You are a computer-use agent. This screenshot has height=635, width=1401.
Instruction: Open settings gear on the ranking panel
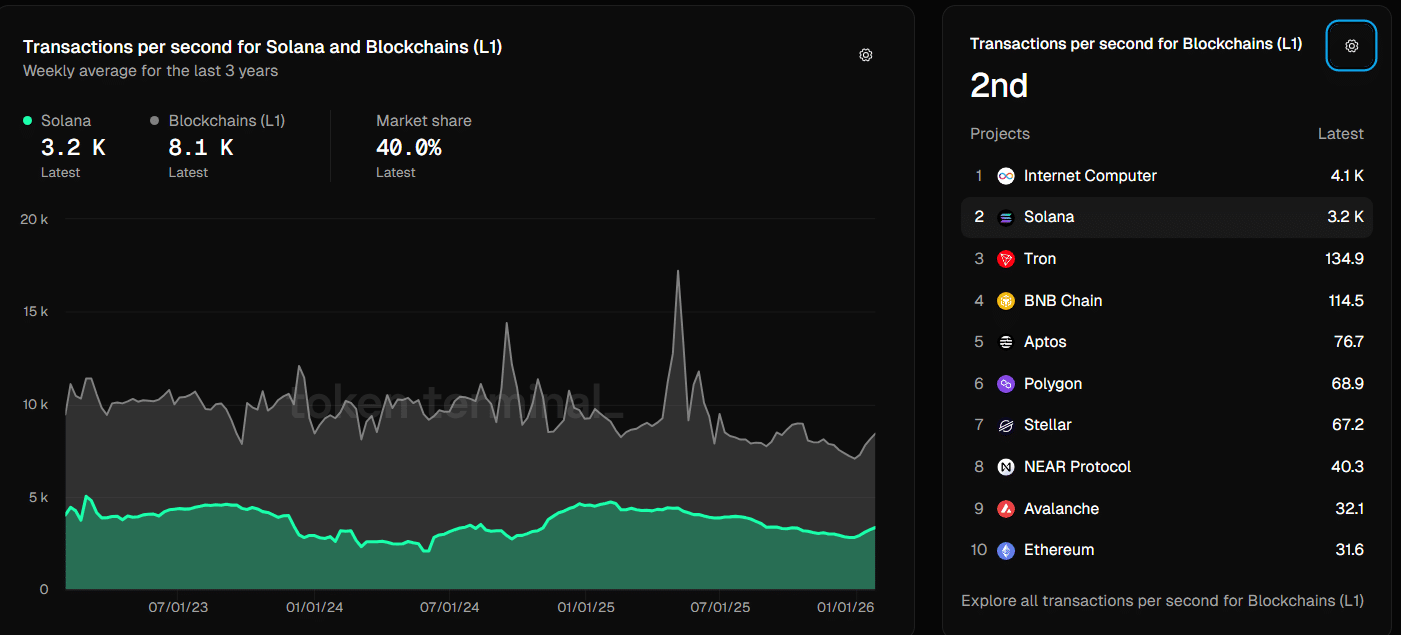click(x=1351, y=45)
